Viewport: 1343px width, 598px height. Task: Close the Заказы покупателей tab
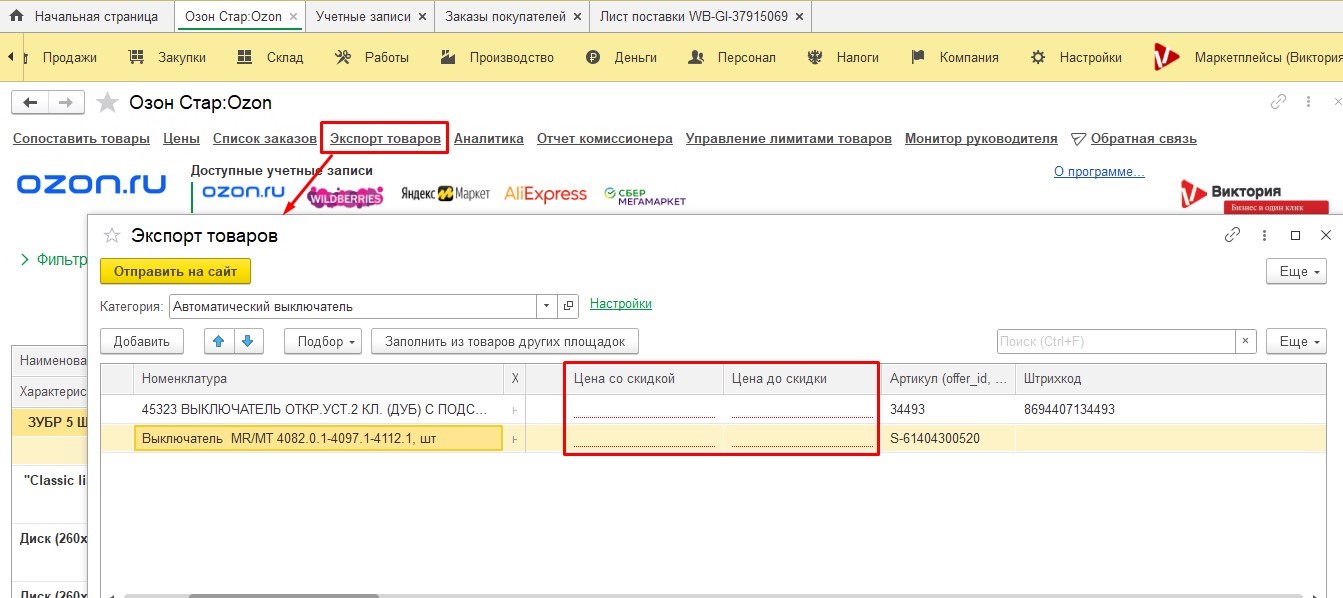(578, 17)
